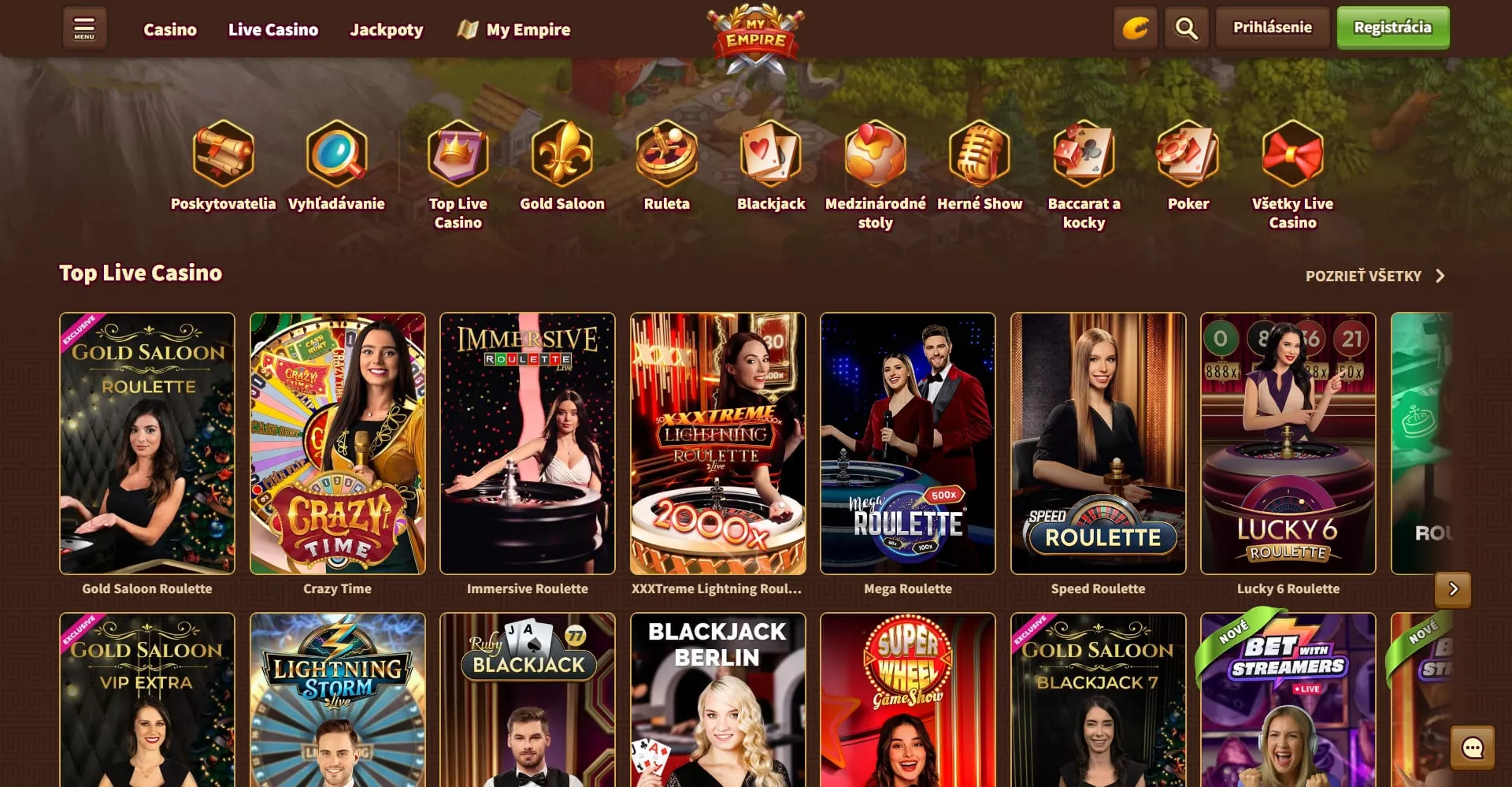Click the Poker chips category icon

(1188, 154)
